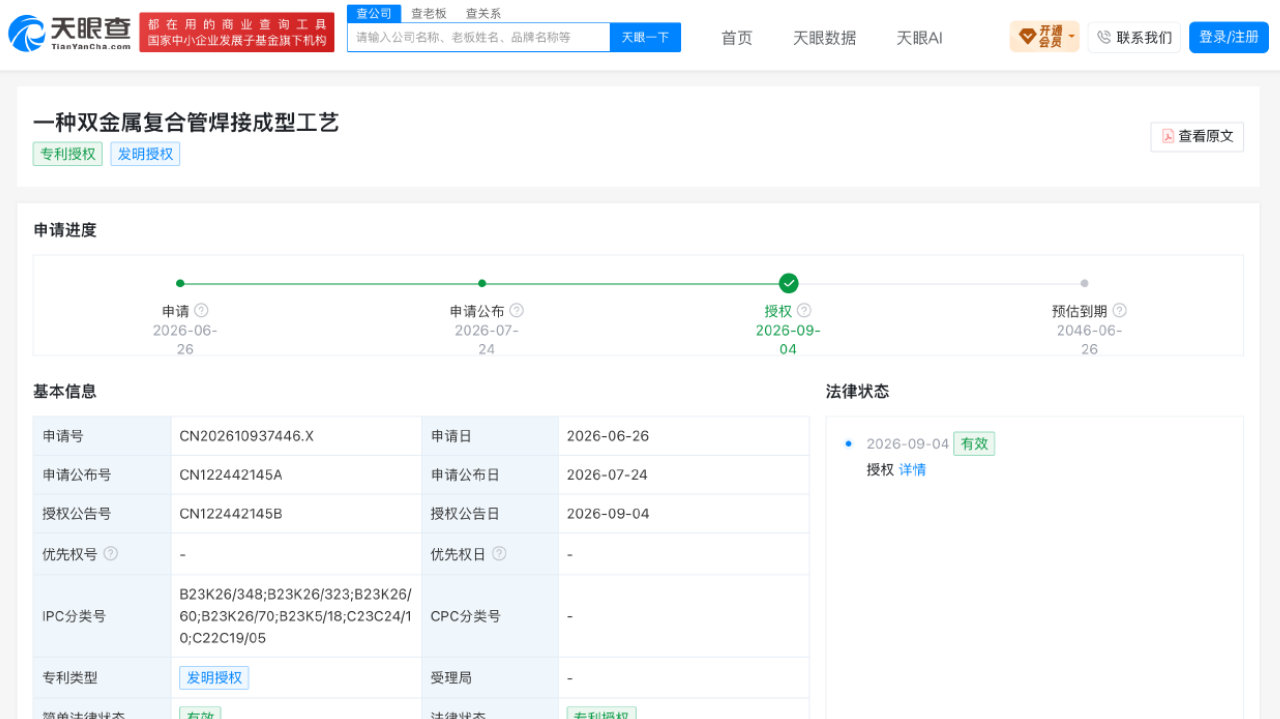The width and height of the screenshot is (1280, 719).
Task: Click the 法律状态 section heading
Action: [857, 391]
